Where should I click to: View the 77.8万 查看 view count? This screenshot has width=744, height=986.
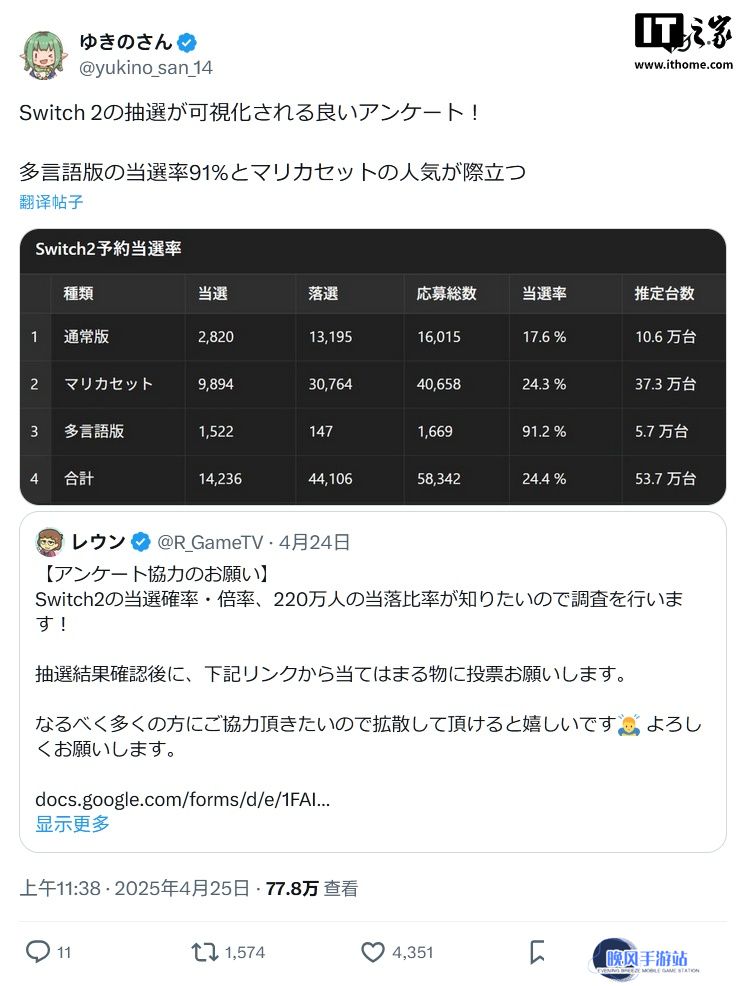click(x=312, y=888)
